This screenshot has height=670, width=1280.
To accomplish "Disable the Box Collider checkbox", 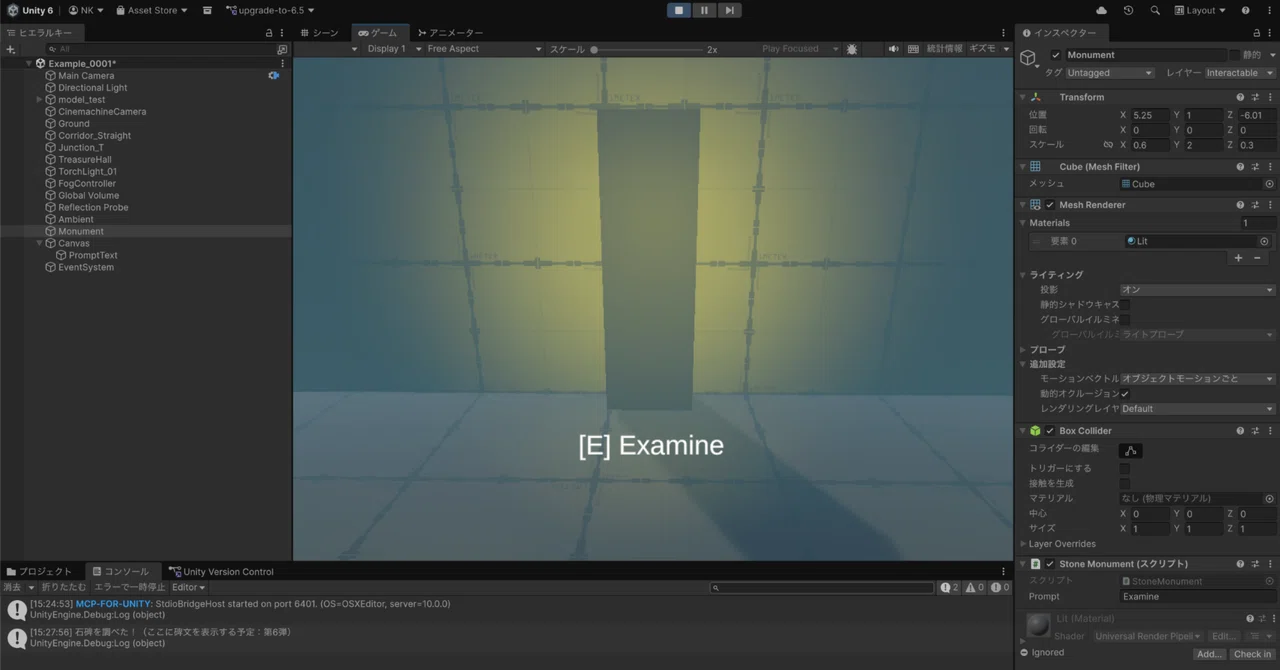I will coord(1050,431).
